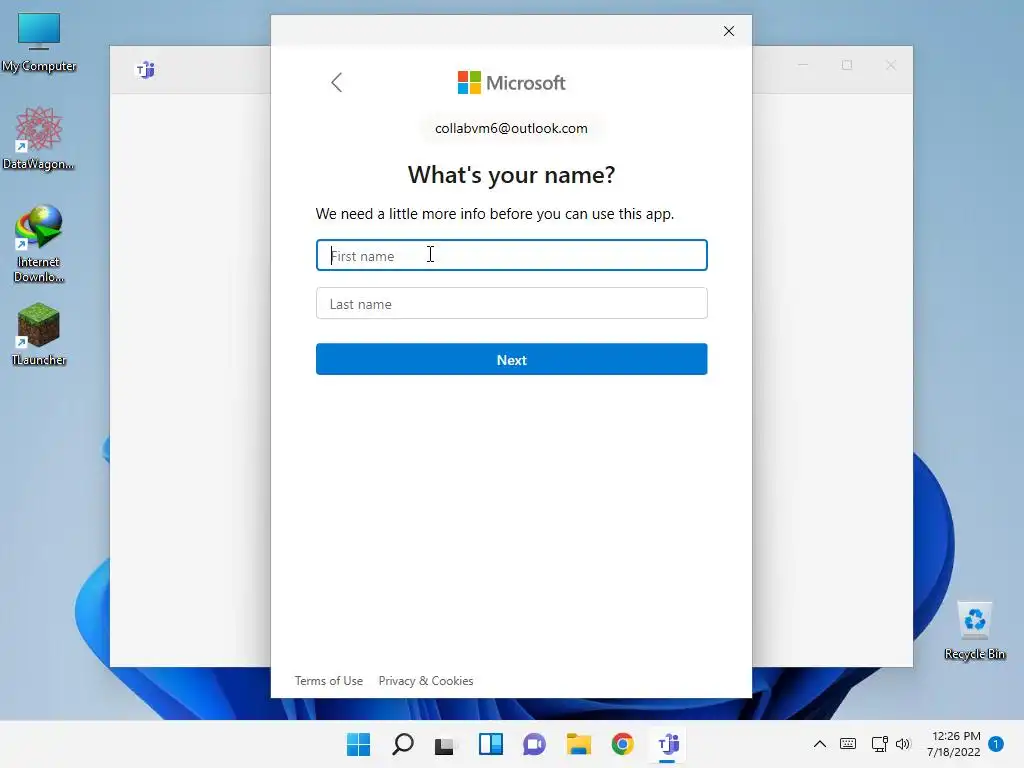Open the Windows Start menu

(x=359, y=744)
